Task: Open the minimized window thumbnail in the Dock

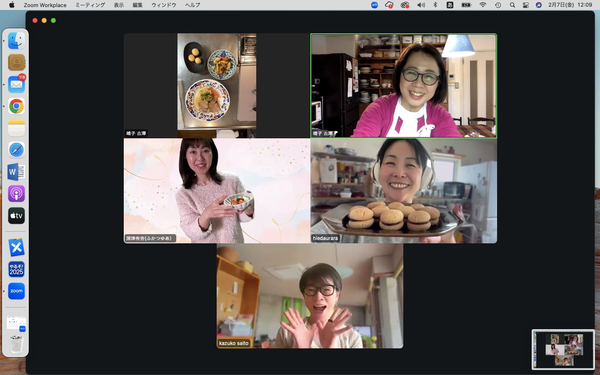Action: (x=16, y=323)
